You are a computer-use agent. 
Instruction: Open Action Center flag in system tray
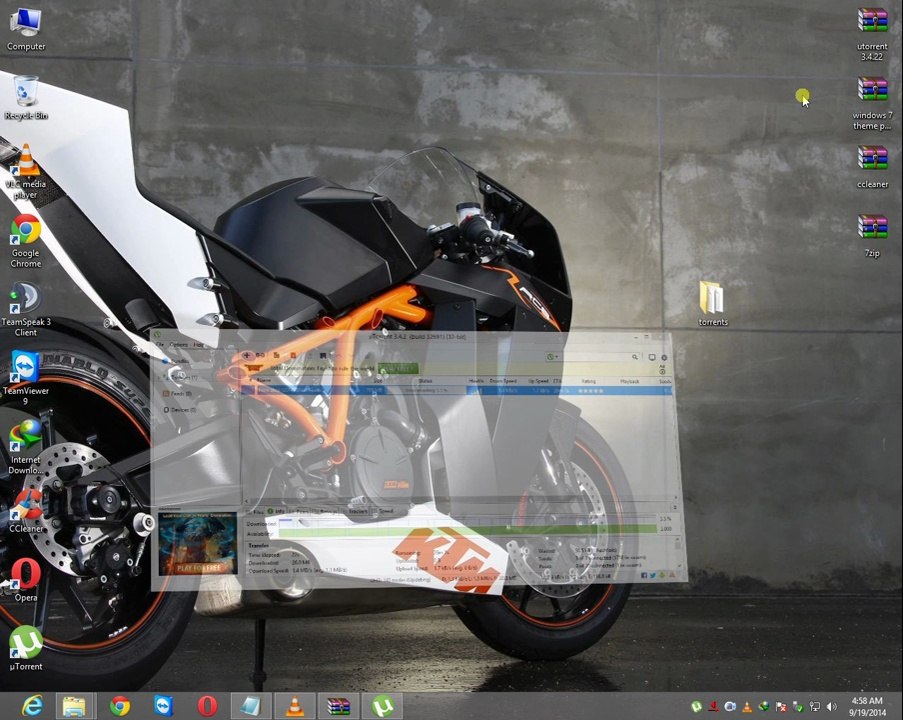pyautogui.click(x=781, y=706)
